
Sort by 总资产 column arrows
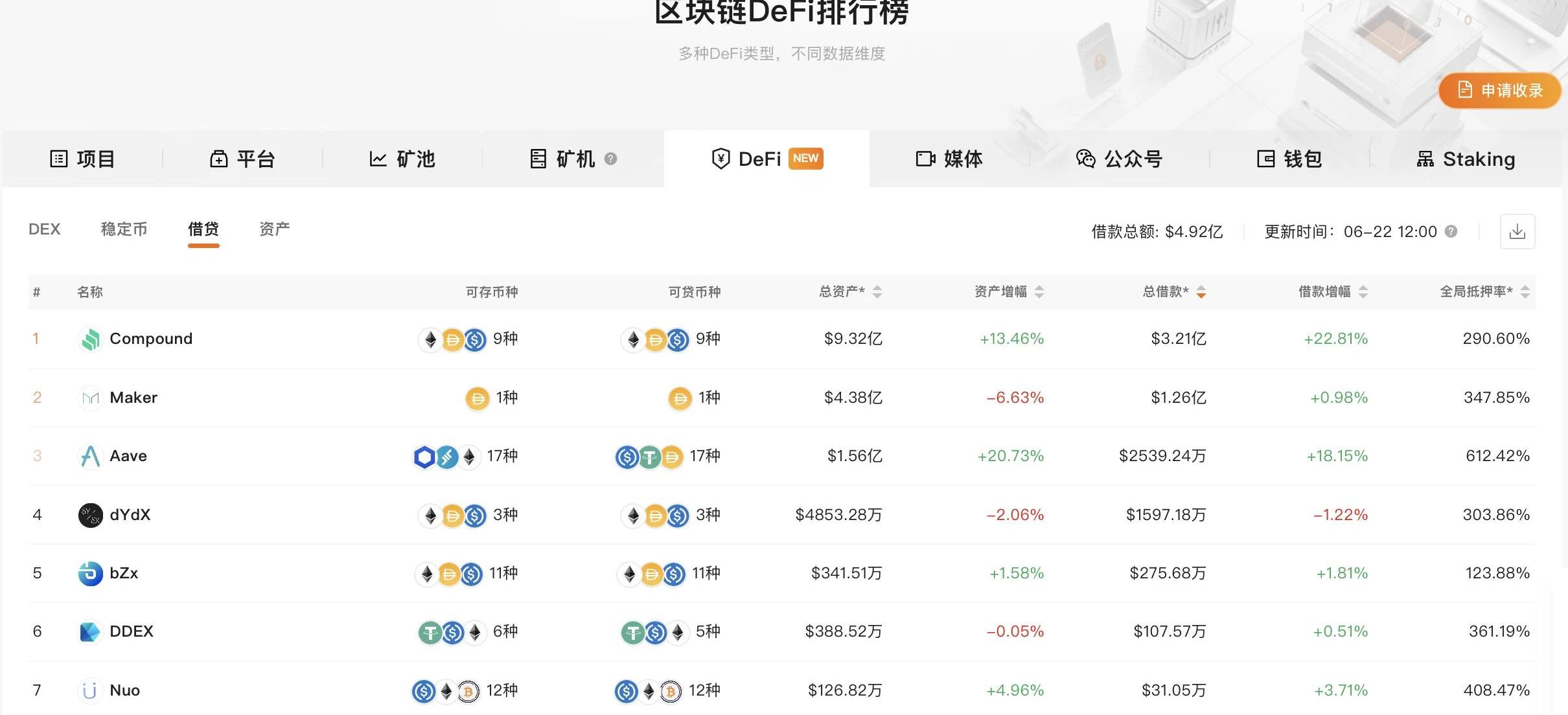tap(877, 292)
